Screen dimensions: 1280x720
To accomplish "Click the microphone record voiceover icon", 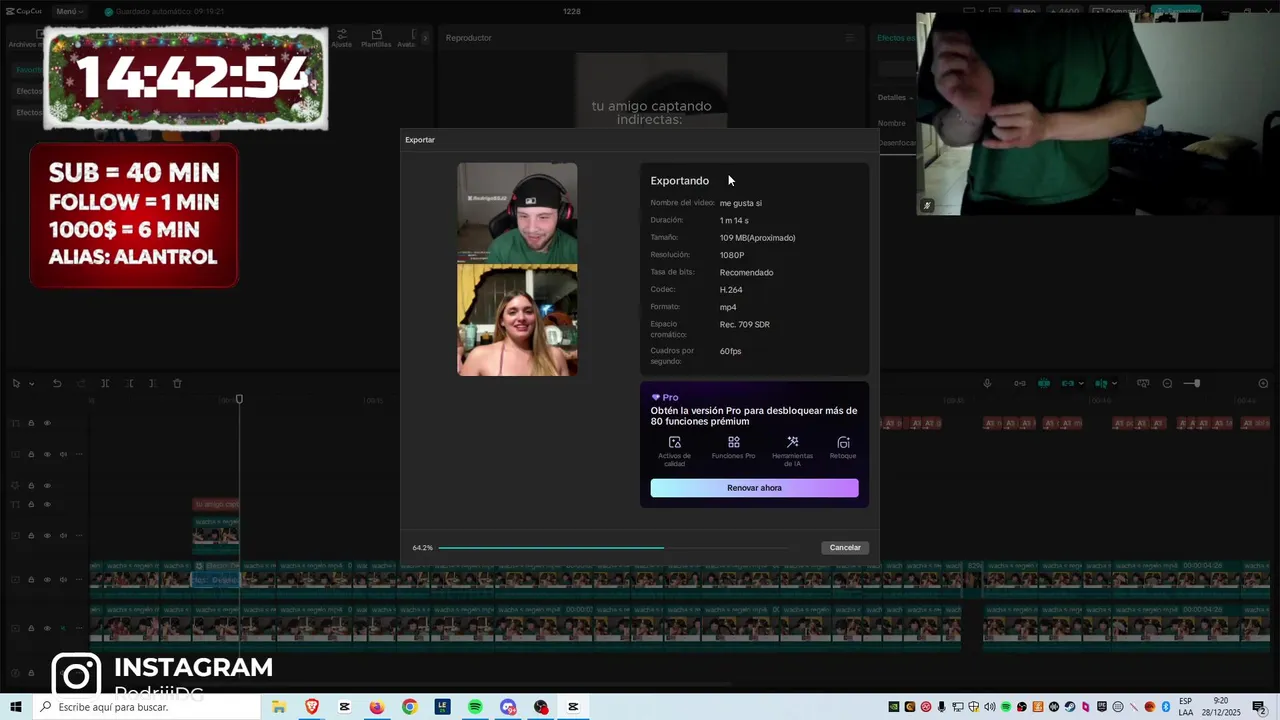I will click(x=987, y=384).
